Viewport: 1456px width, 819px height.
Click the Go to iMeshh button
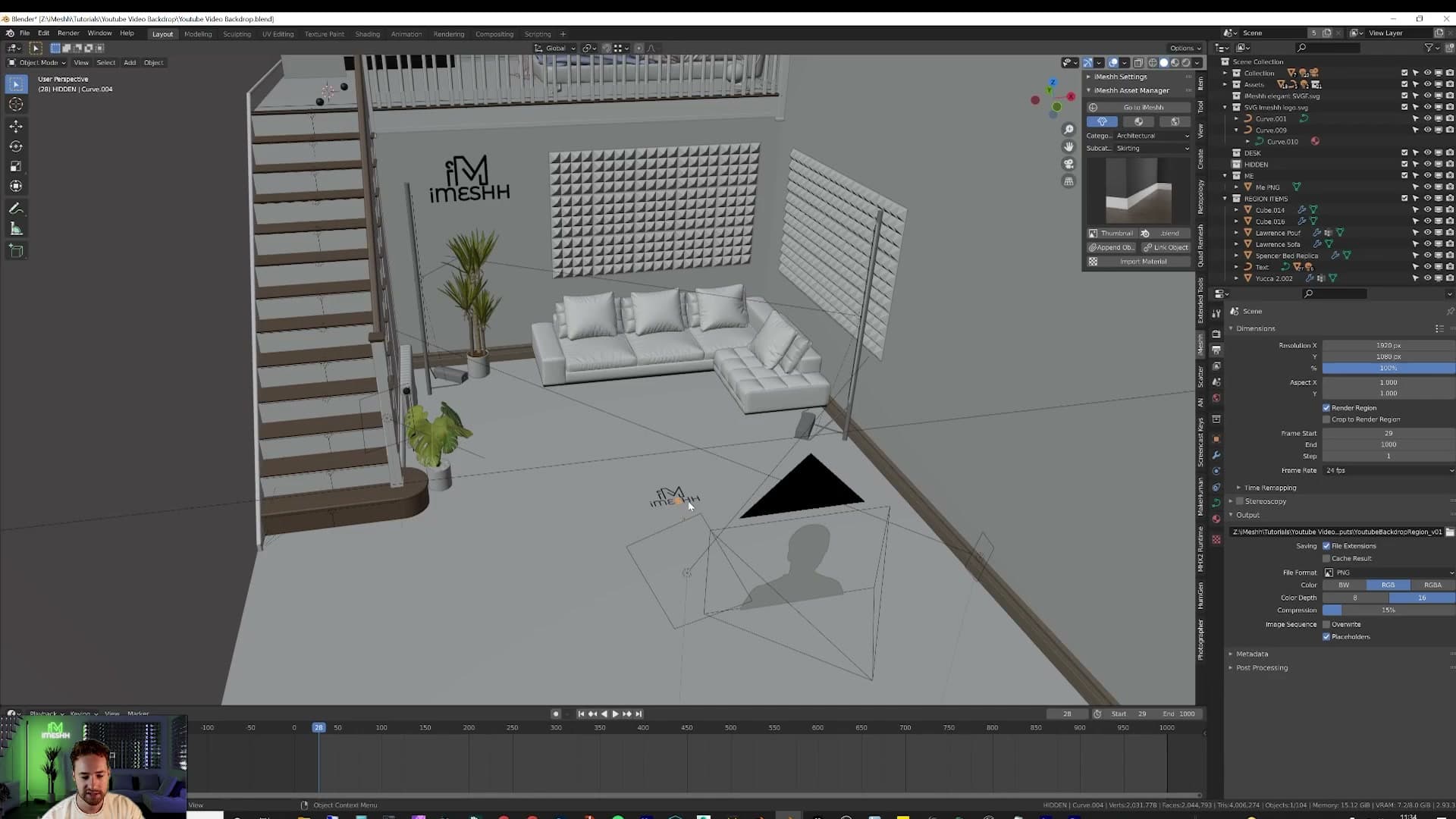[1138, 108]
